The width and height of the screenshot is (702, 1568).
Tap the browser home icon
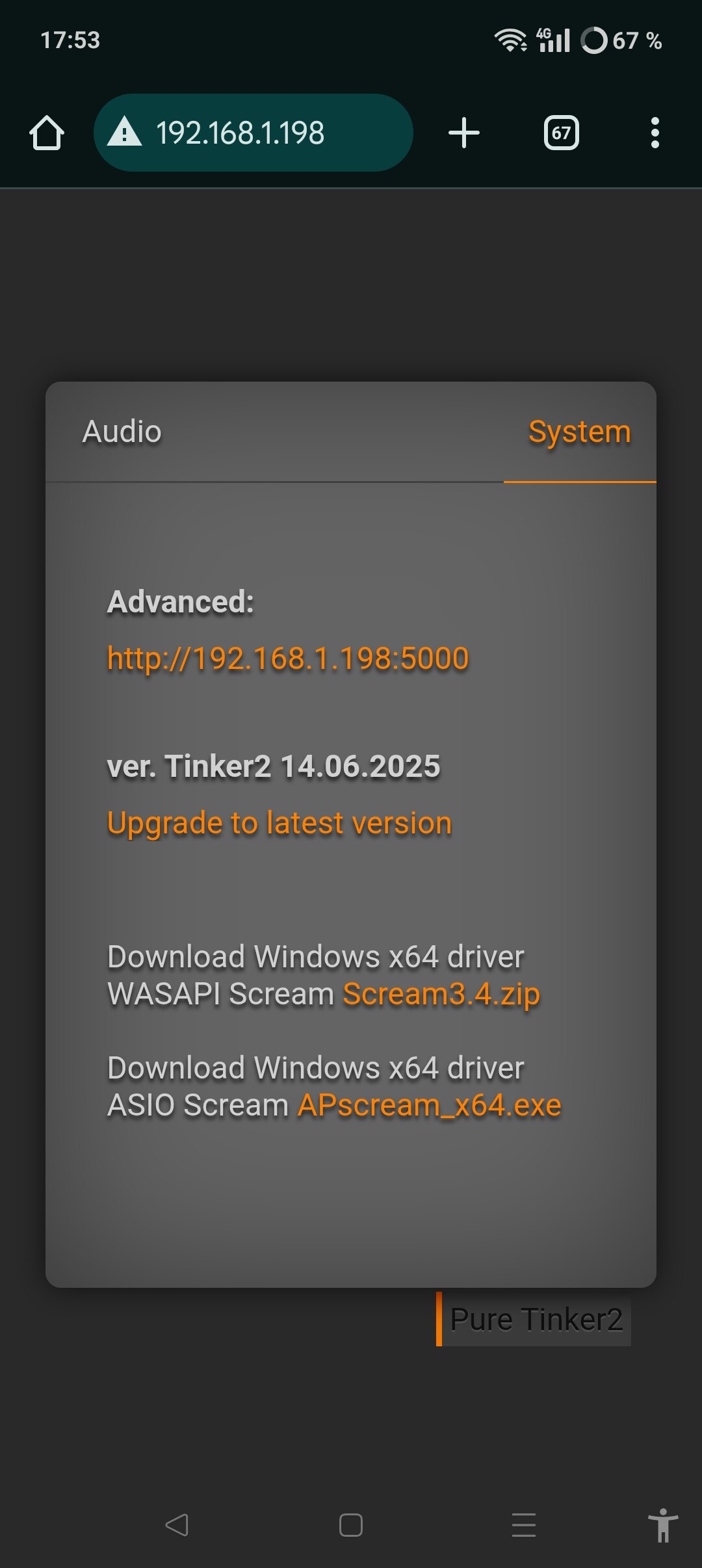click(x=47, y=133)
